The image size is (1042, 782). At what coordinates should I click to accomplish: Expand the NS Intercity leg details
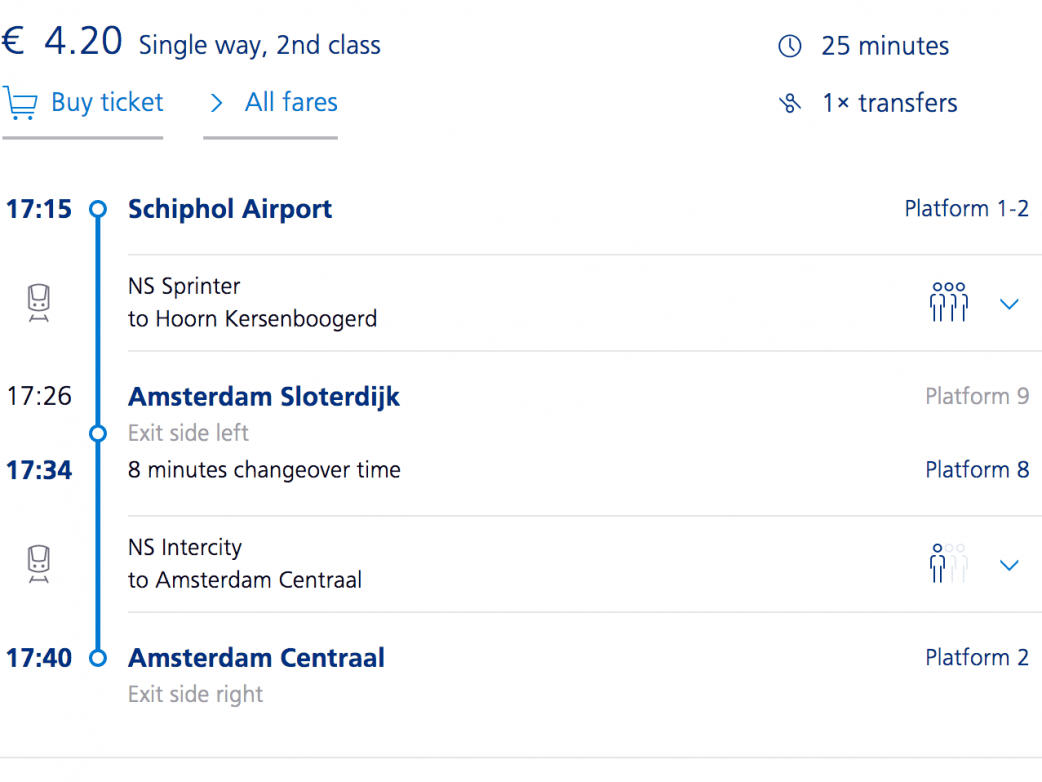pyautogui.click(x=1009, y=565)
